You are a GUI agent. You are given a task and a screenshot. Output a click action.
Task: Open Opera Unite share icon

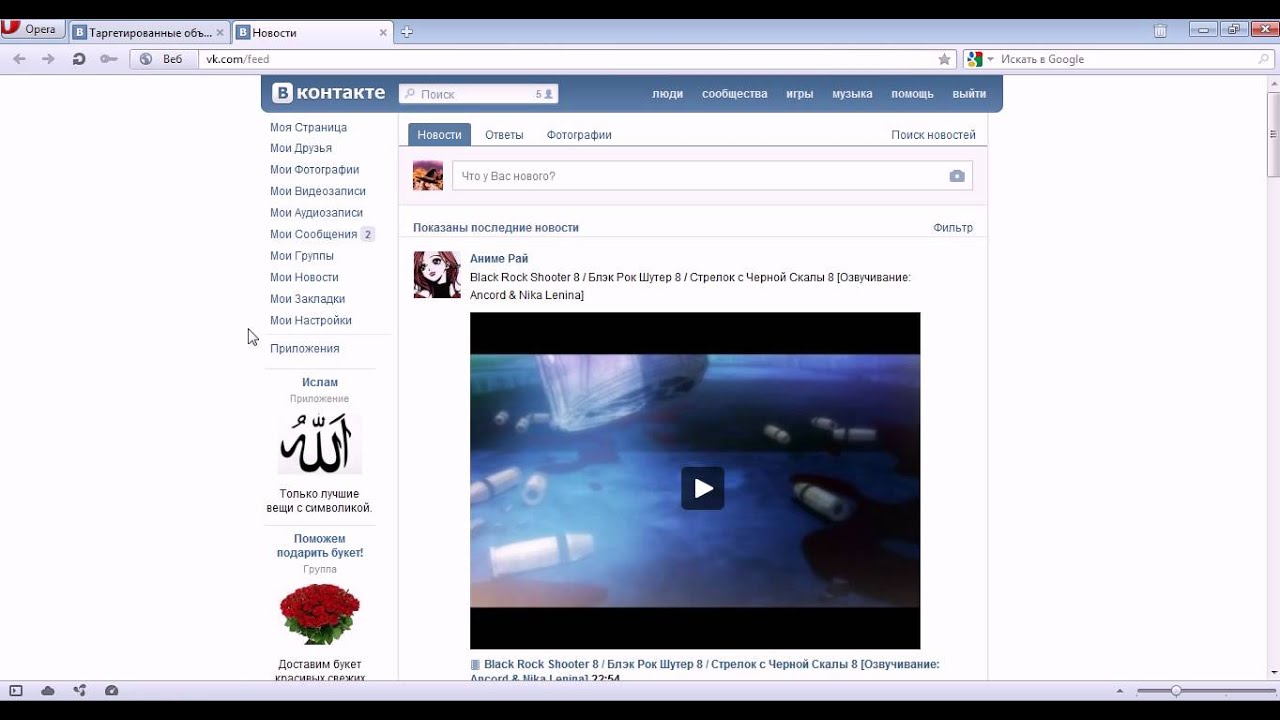(79, 690)
